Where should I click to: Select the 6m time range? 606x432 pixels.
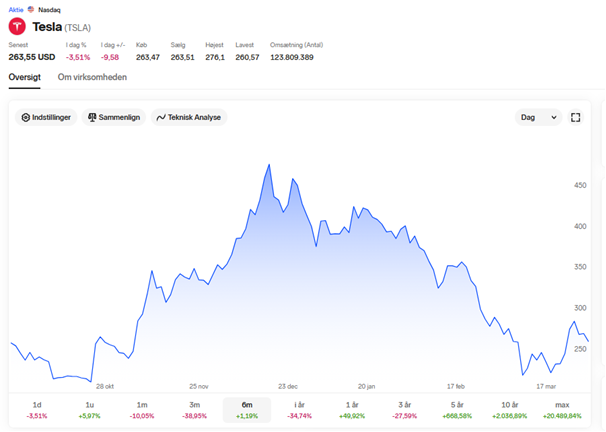tap(247, 410)
